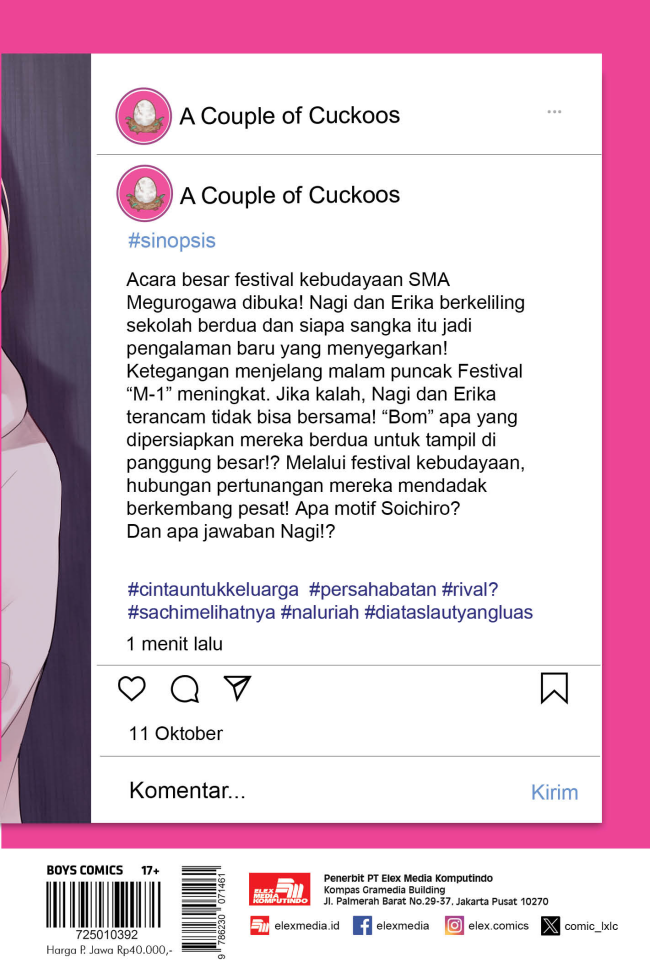
Task: Open the #persahabatan hashtag
Action: [372, 590]
